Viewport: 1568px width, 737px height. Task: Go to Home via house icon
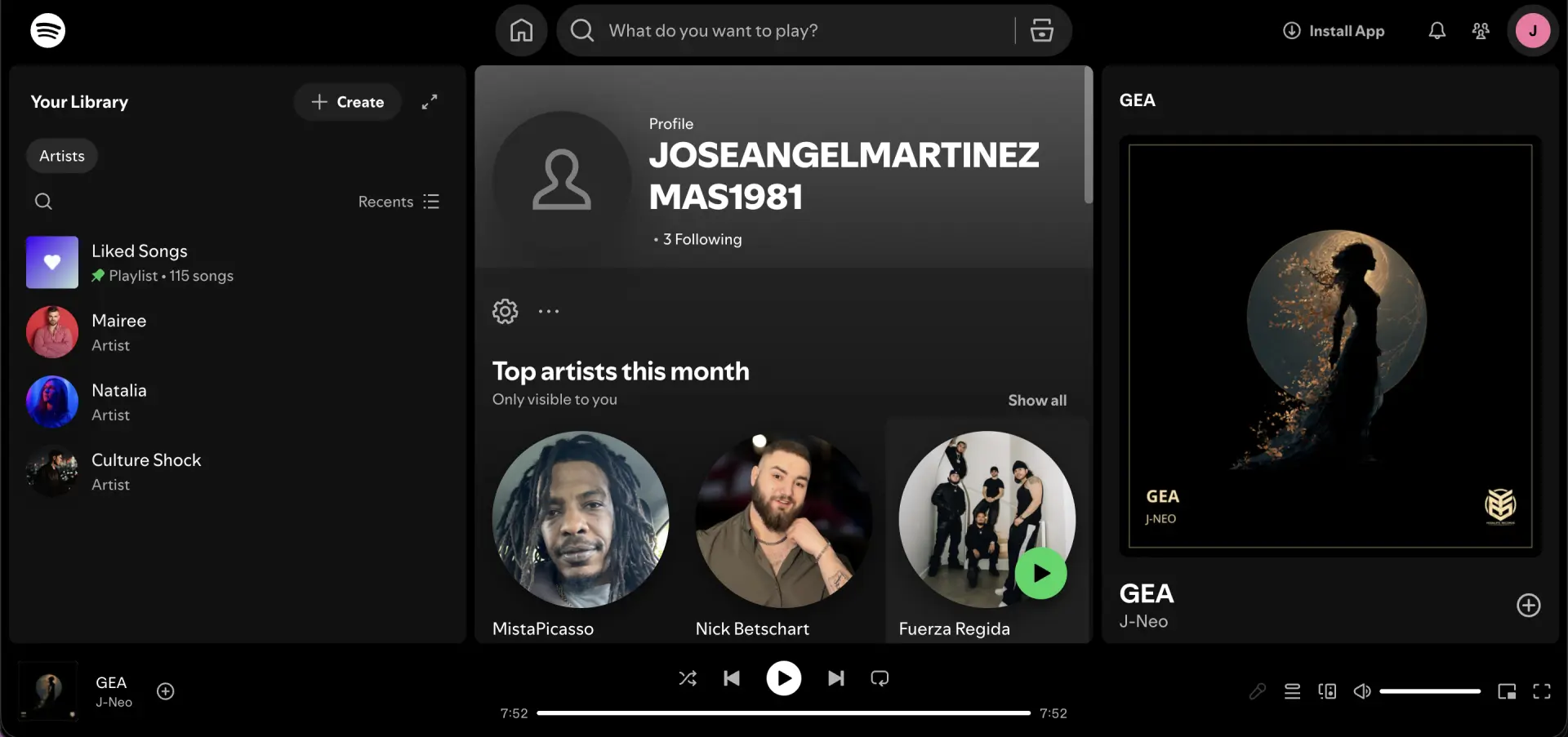[x=521, y=31]
